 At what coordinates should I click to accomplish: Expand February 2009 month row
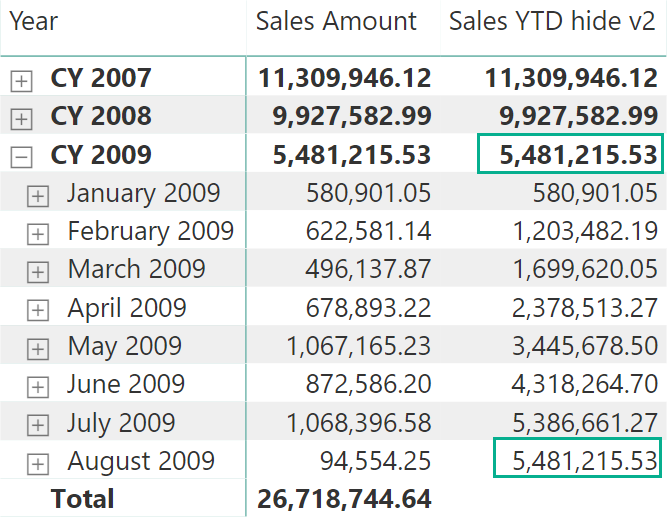click(x=38, y=234)
